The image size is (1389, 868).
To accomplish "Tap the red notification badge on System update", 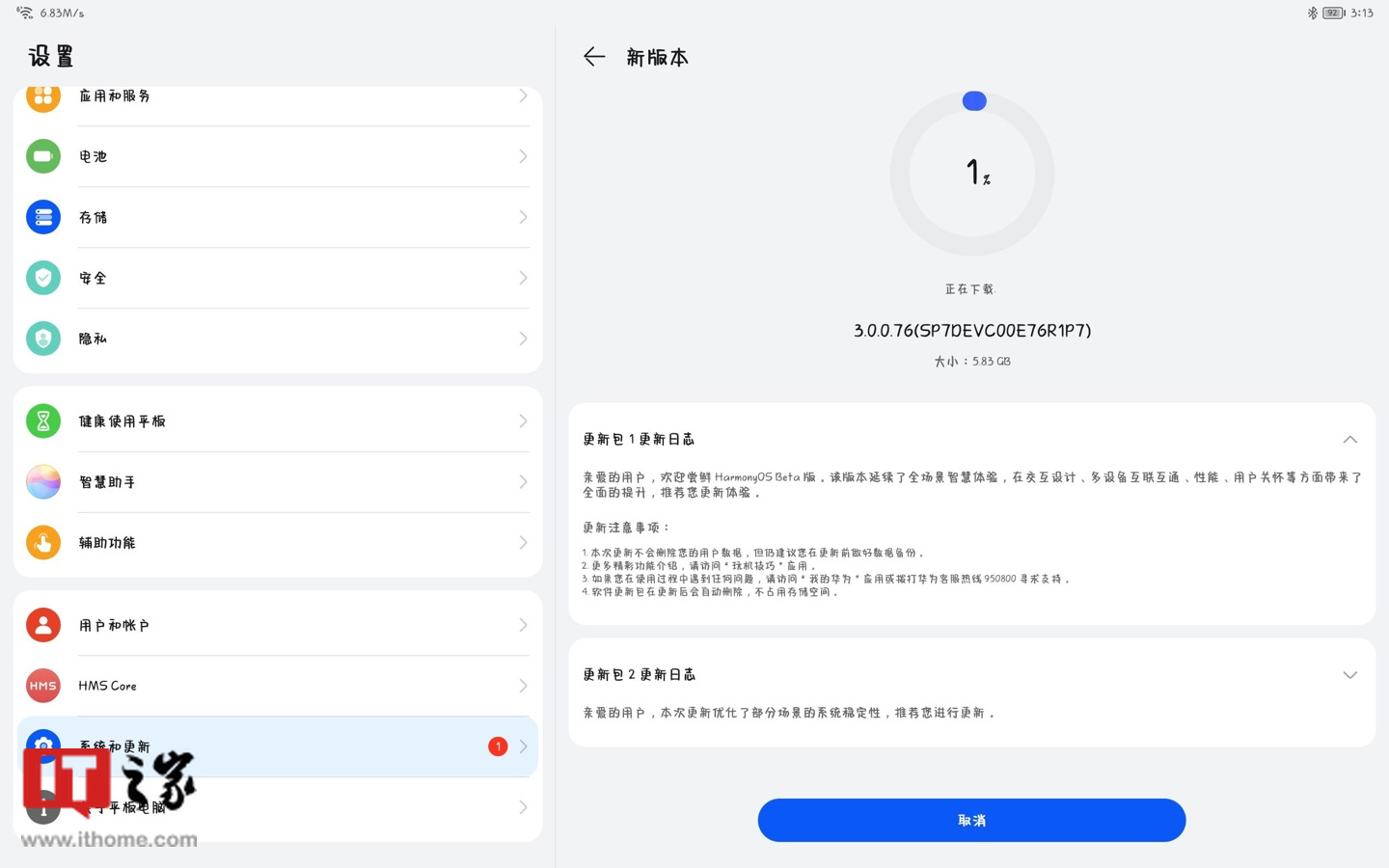I will [498, 746].
